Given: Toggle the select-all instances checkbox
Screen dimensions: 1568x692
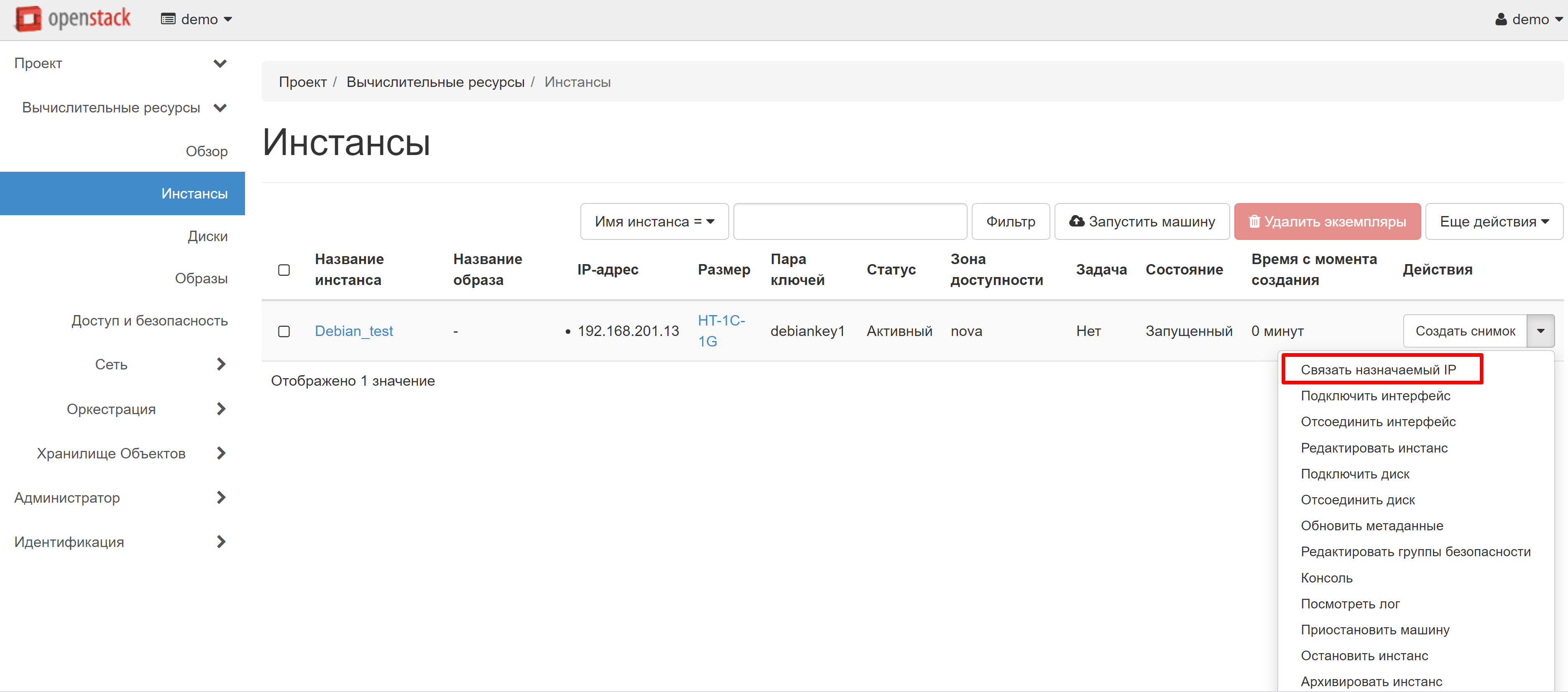Looking at the screenshot, I should (x=283, y=270).
